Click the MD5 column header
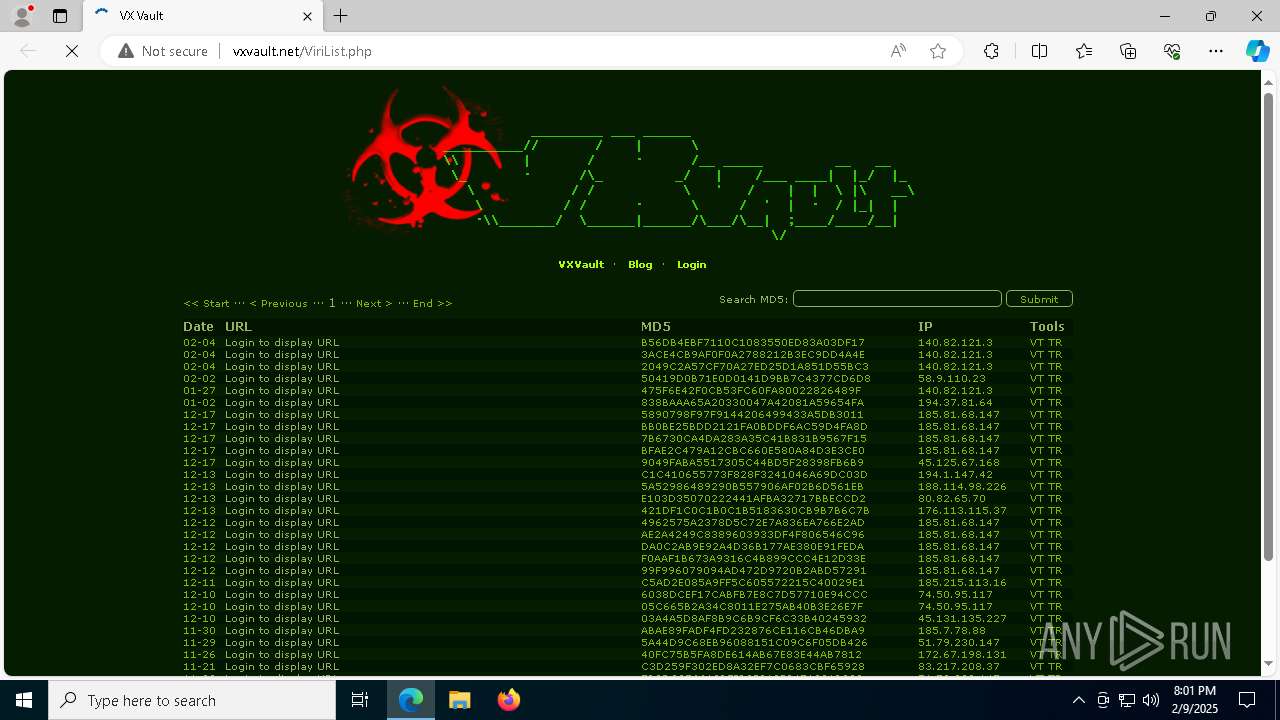Viewport: 1280px width, 720px height. [x=655, y=327]
